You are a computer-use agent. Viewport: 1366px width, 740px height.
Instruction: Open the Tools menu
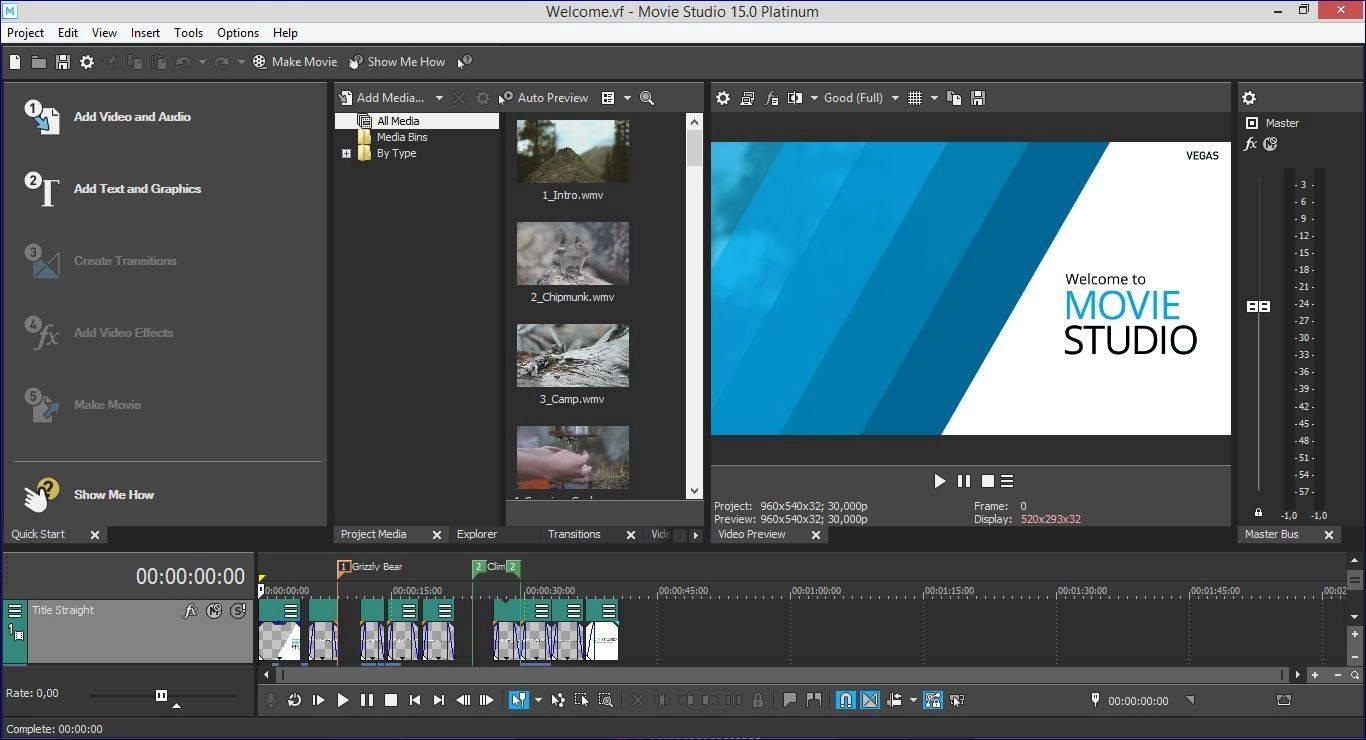coord(188,33)
